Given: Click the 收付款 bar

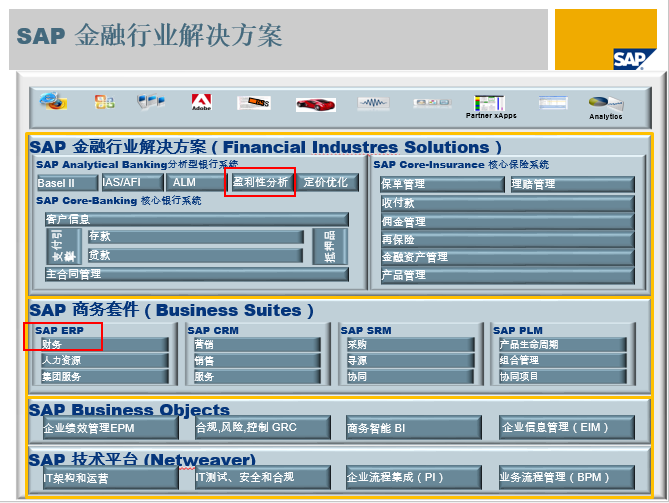Looking at the screenshot, I should 507,203.
